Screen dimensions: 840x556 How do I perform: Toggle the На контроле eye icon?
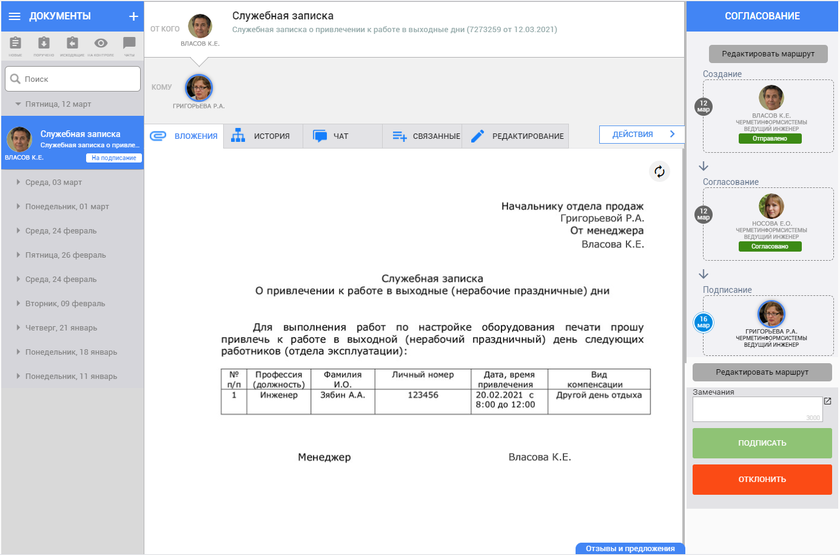point(100,45)
